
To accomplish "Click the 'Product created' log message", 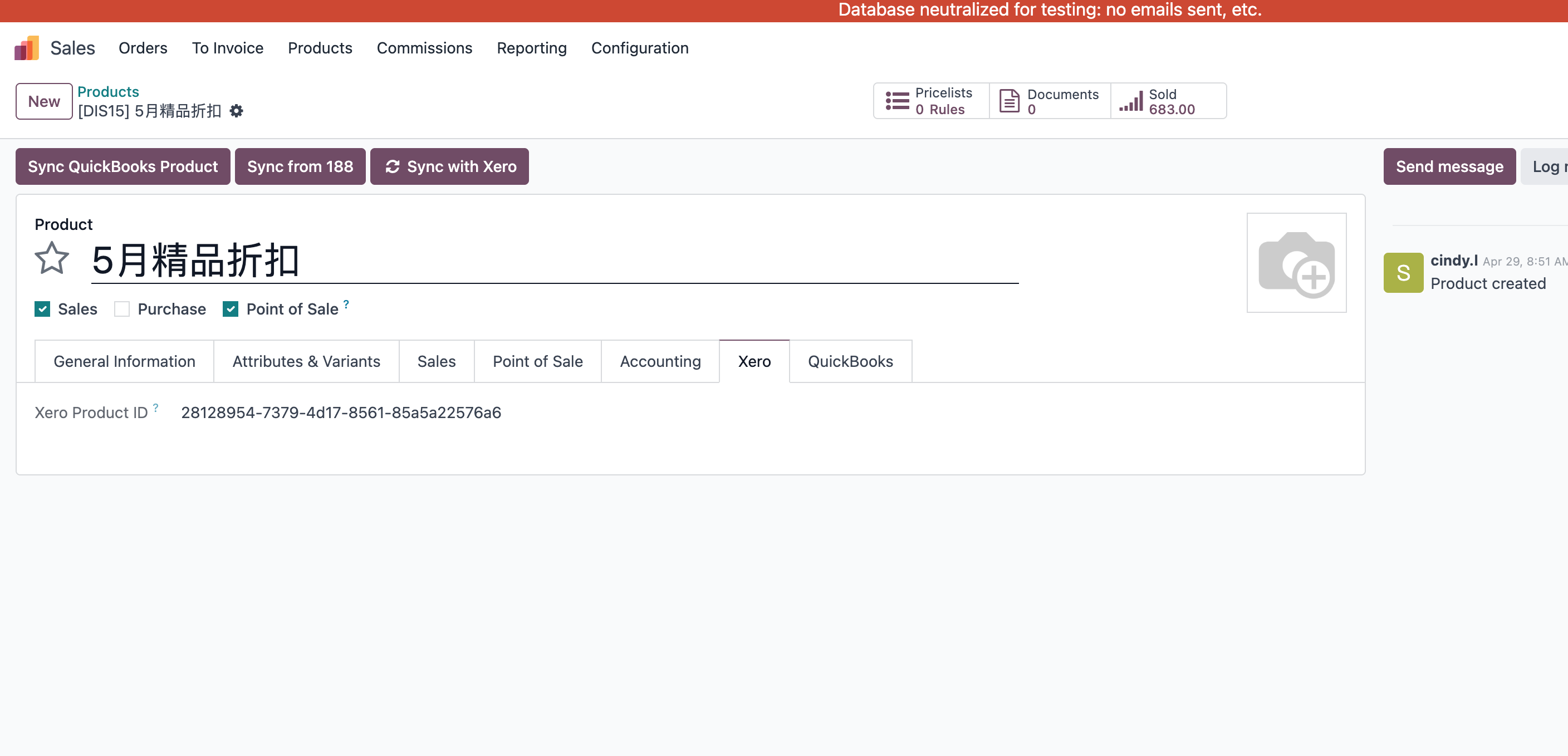I will click(1488, 284).
